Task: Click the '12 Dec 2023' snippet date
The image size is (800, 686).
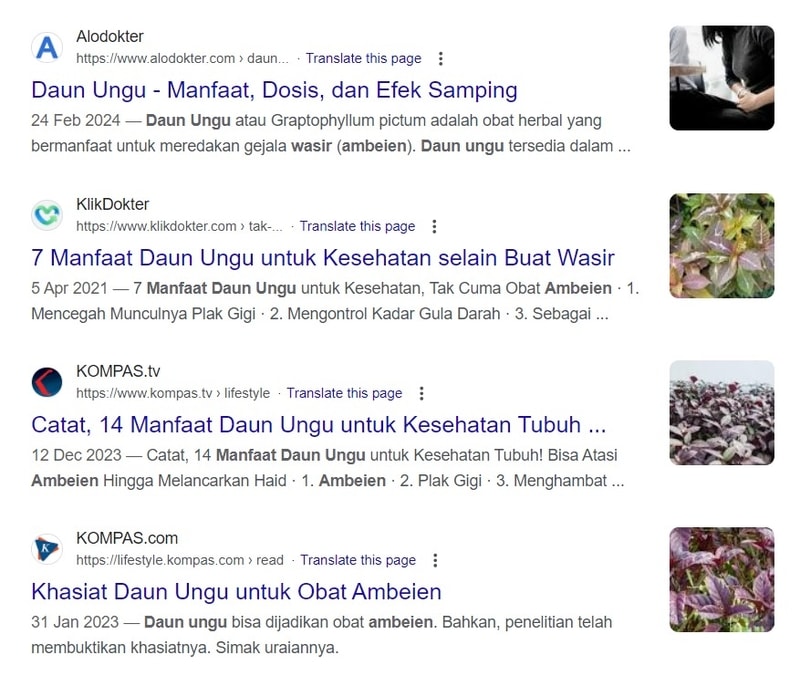Action: 77,455
